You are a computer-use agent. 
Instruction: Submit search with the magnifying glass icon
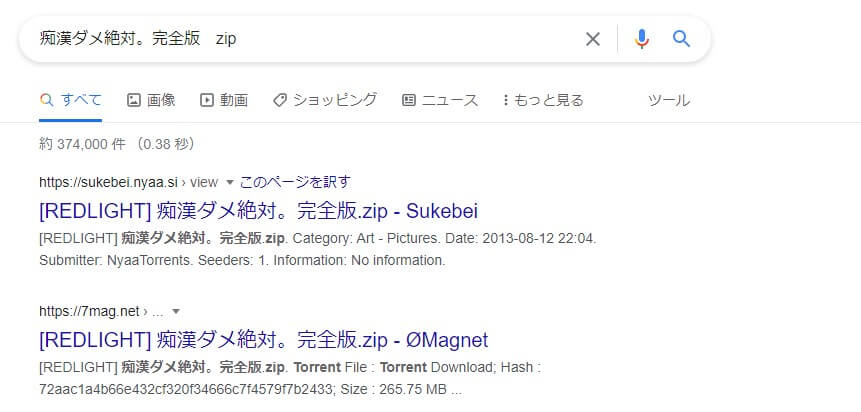(681, 38)
